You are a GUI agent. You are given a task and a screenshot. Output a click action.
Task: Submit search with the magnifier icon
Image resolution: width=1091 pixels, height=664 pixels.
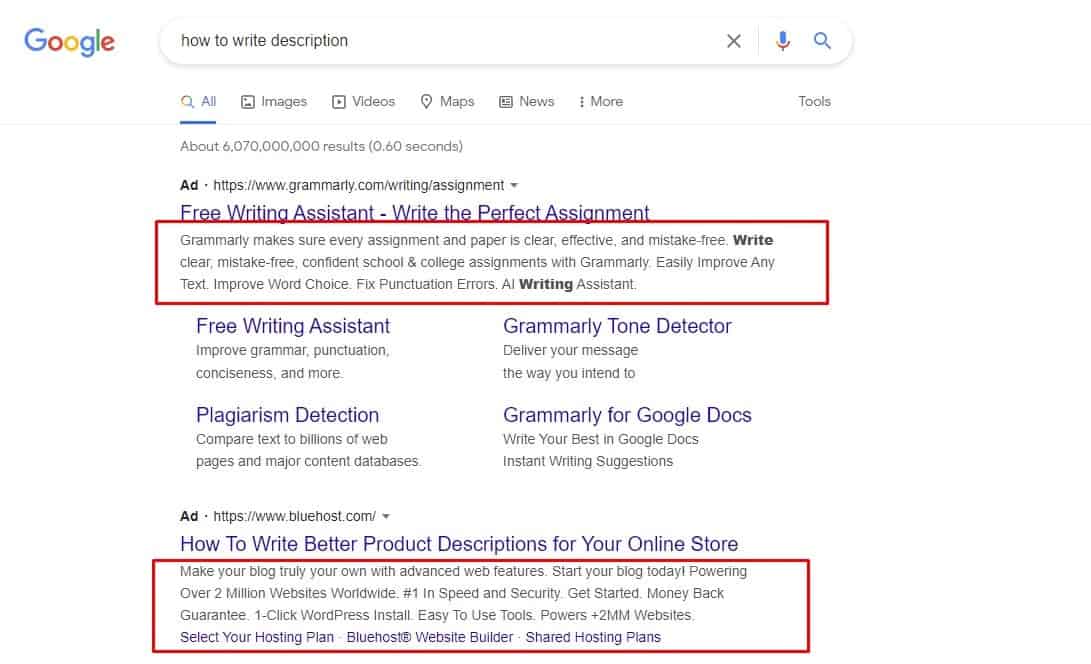click(822, 40)
